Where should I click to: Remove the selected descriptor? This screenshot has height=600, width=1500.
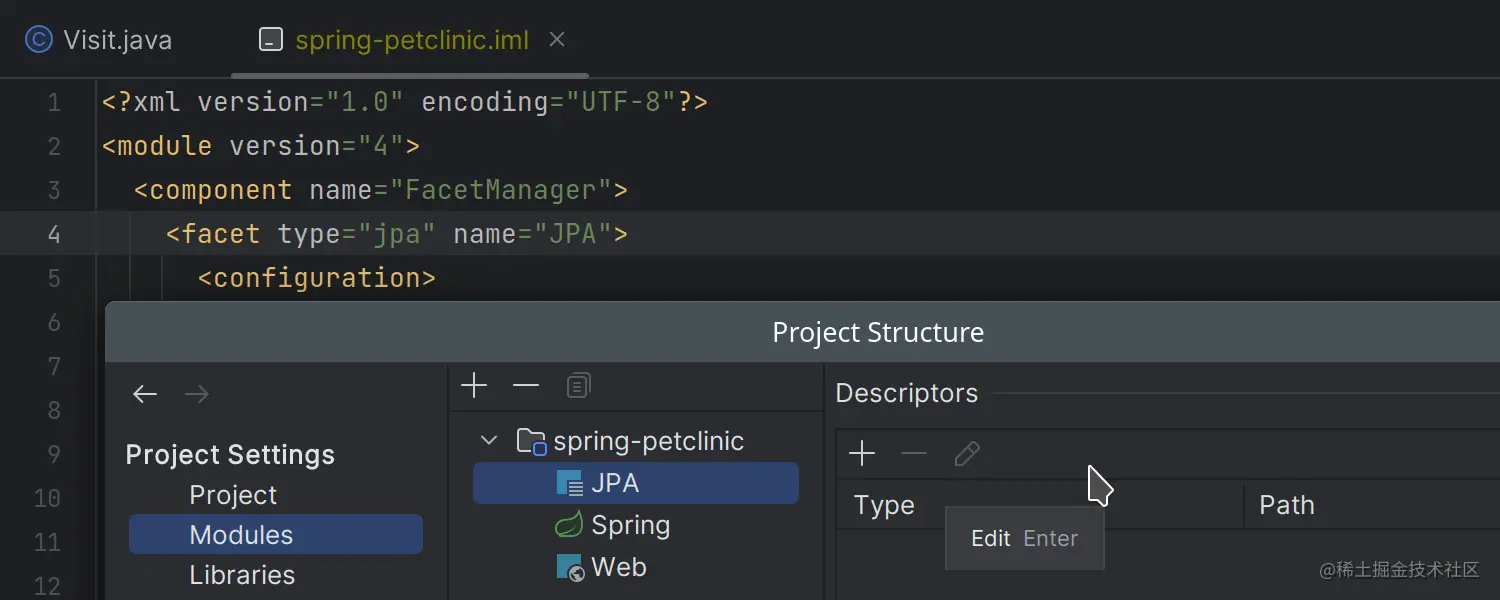(914, 455)
